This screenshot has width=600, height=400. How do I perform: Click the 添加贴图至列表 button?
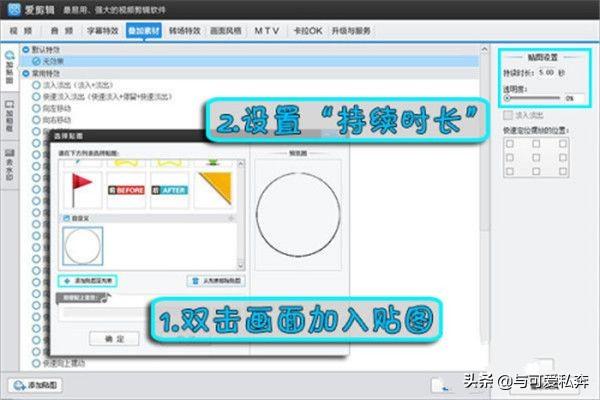pos(85,282)
